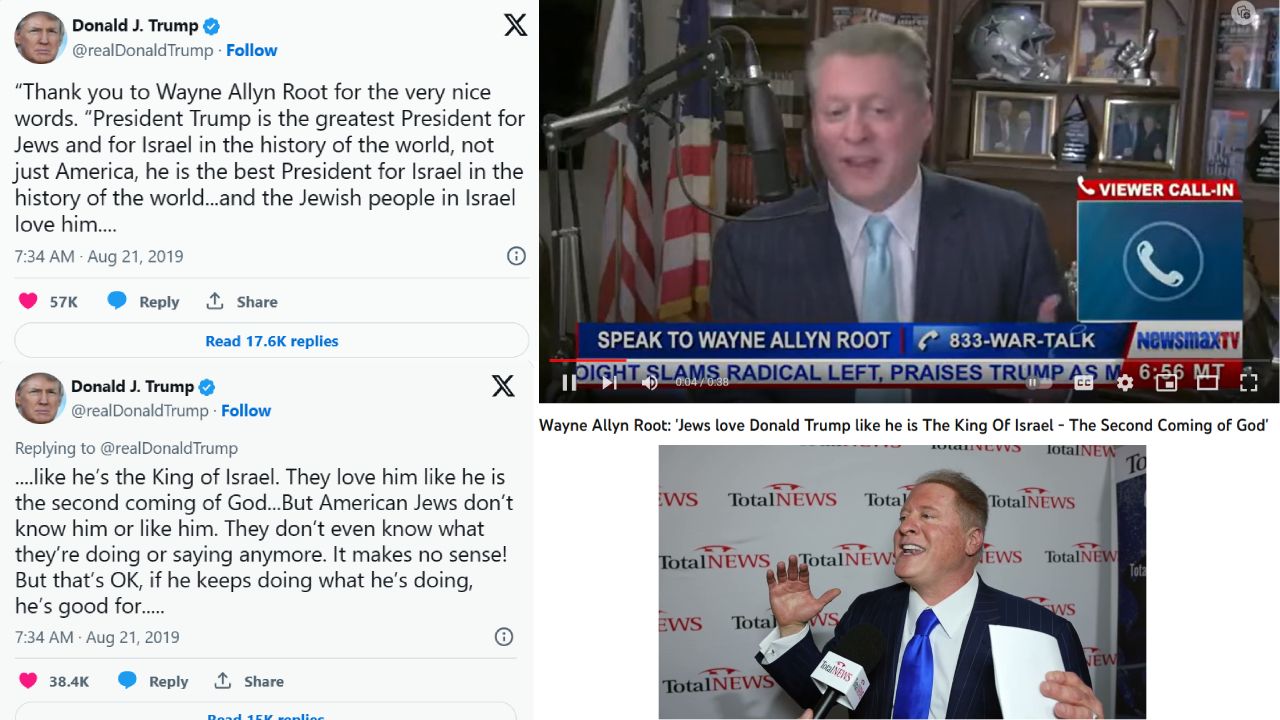The width and height of the screenshot is (1280, 720).
Task: Enter fullscreen video mode
Action: pos(1249,382)
